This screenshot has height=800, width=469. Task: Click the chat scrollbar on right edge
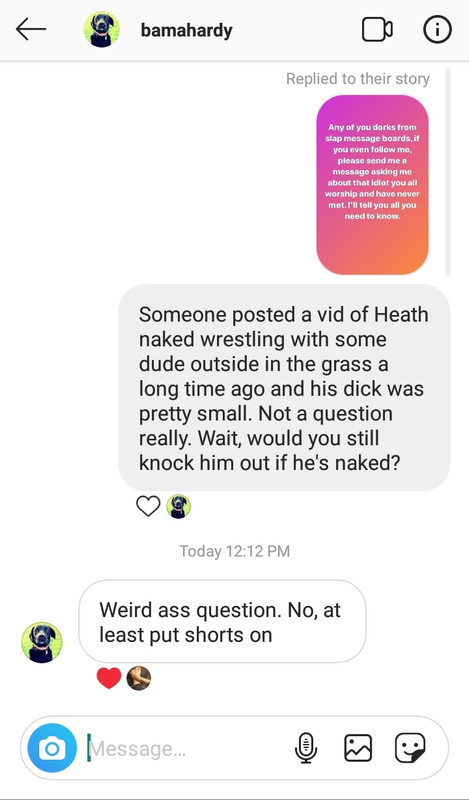coord(448,171)
